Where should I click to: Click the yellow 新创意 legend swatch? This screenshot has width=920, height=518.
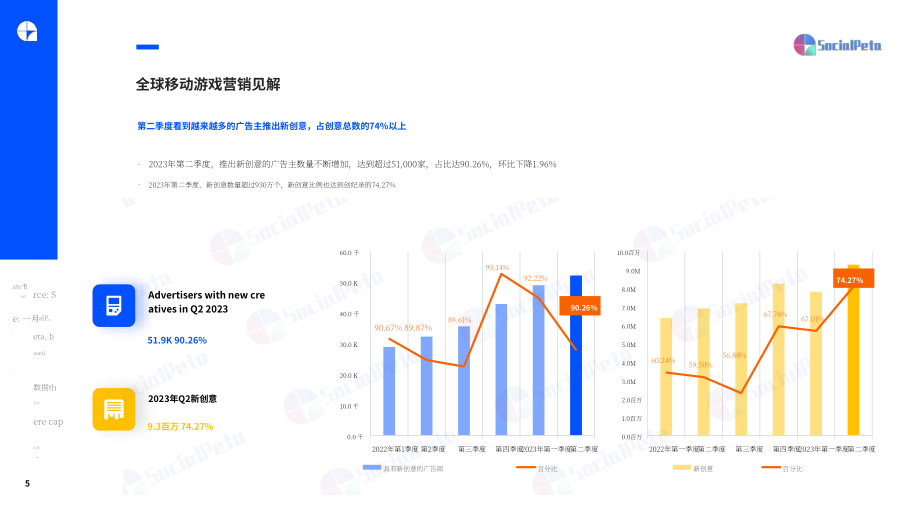coord(682,468)
